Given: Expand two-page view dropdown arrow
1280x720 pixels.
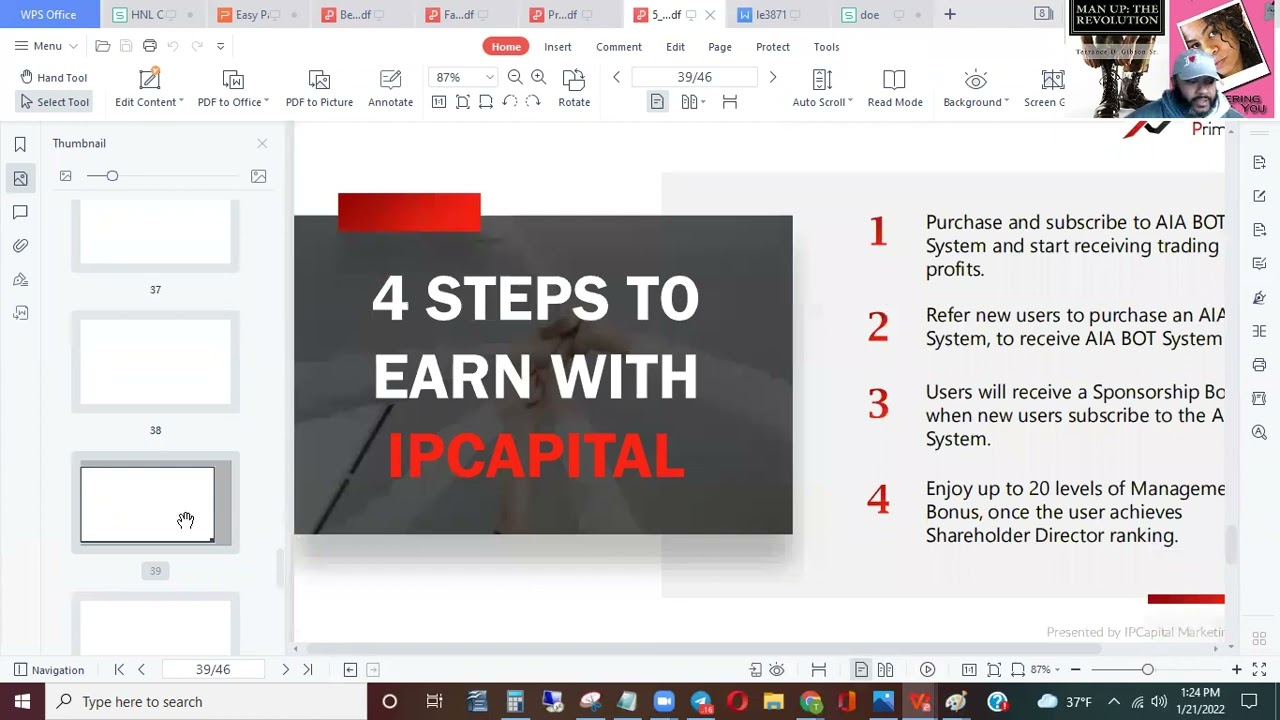Looking at the screenshot, I should click(x=703, y=102).
